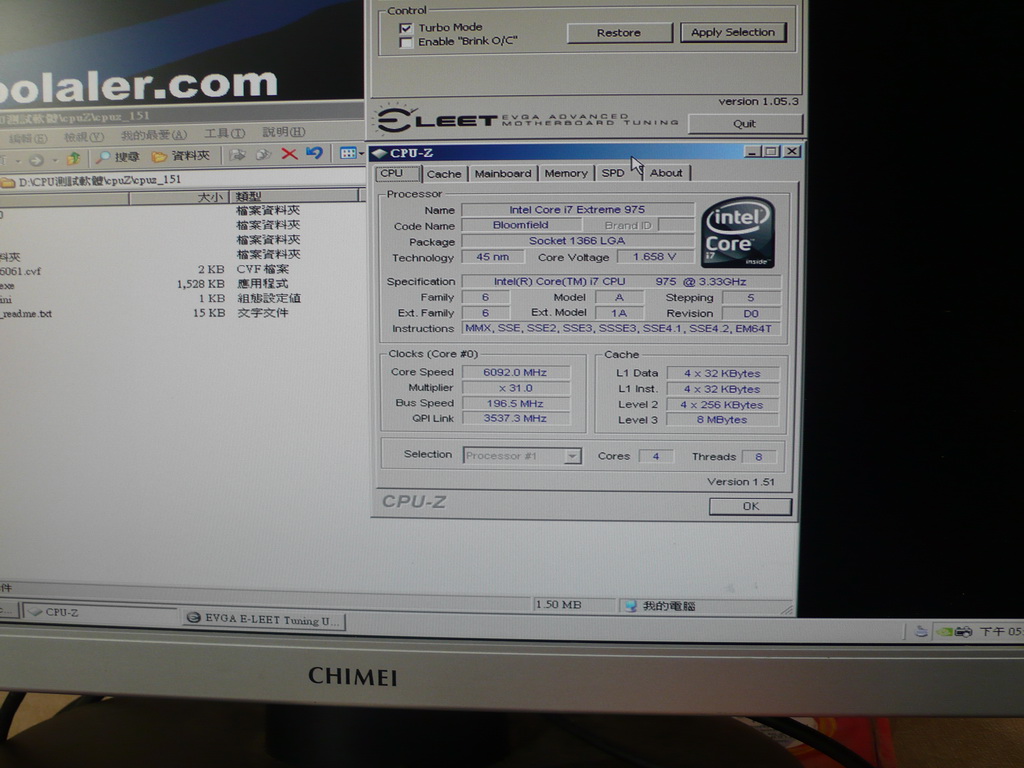Sort files by the 大小 column header
The width and height of the screenshot is (1024, 768).
tap(179, 197)
